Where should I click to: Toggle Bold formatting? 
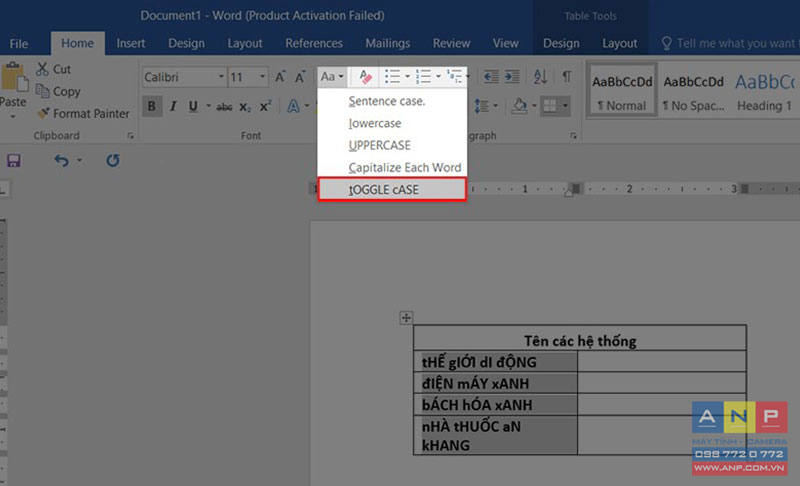pyautogui.click(x=152, y=106)
